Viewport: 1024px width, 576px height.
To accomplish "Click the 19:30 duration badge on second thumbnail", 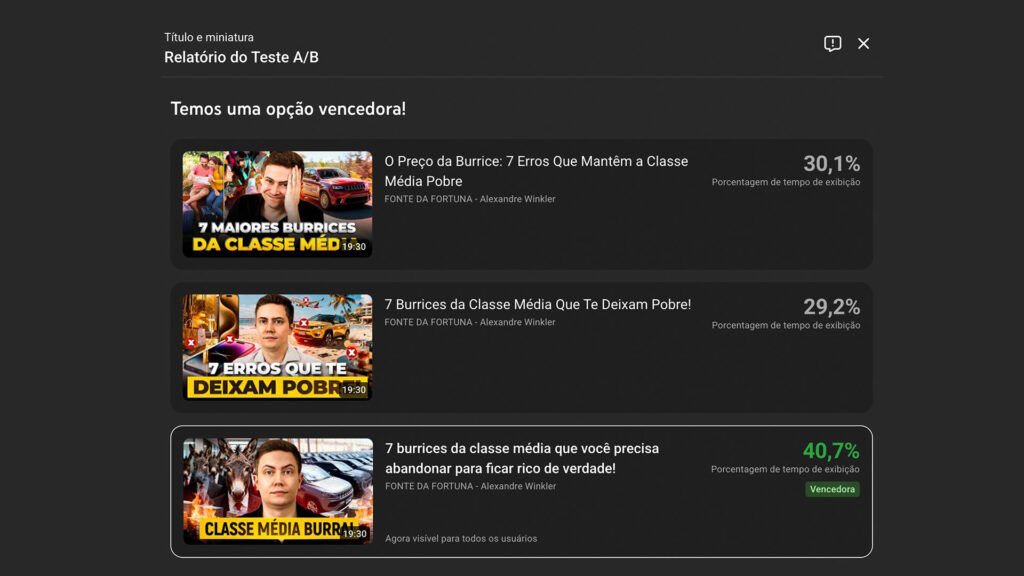I will tap(354, 390).
